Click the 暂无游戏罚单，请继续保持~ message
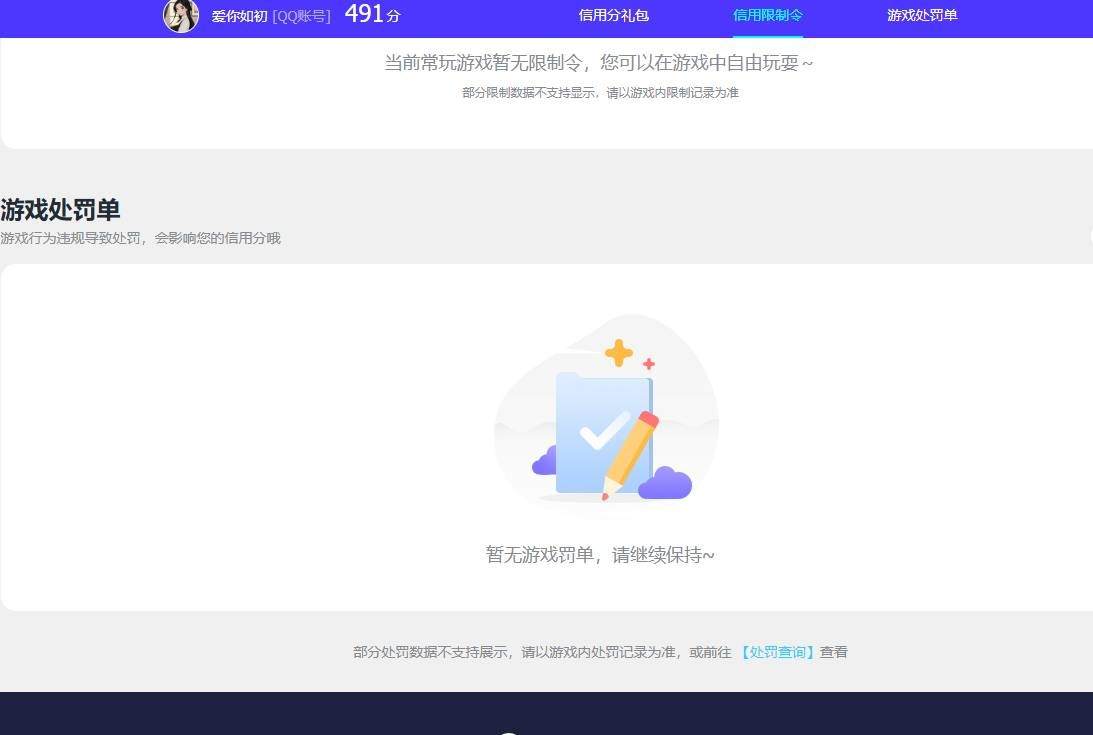Screen dimensions: 1093x735 [600, 555]
